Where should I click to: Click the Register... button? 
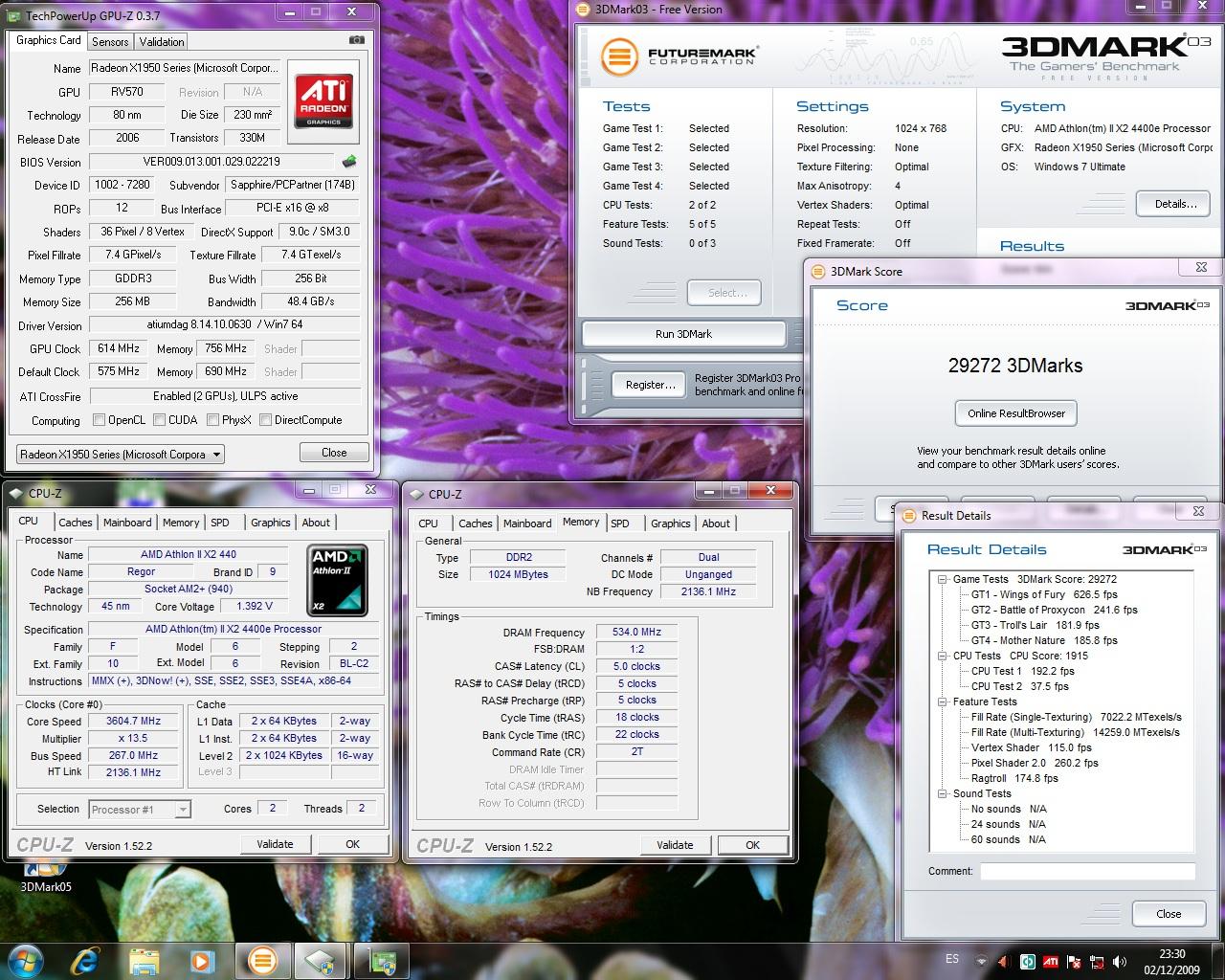tap(651, 385)
